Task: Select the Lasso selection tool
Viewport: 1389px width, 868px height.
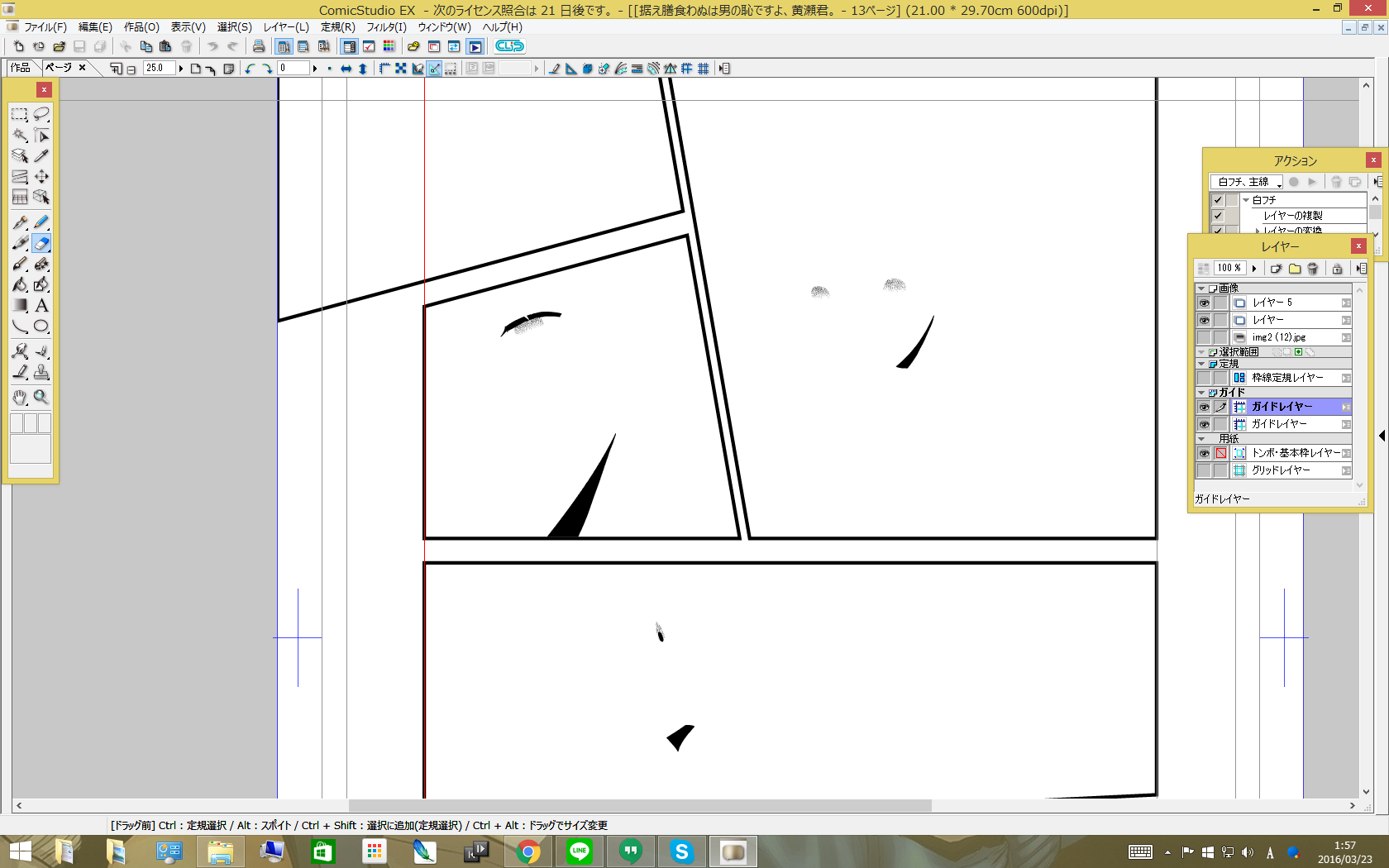Action: point(41,114)
